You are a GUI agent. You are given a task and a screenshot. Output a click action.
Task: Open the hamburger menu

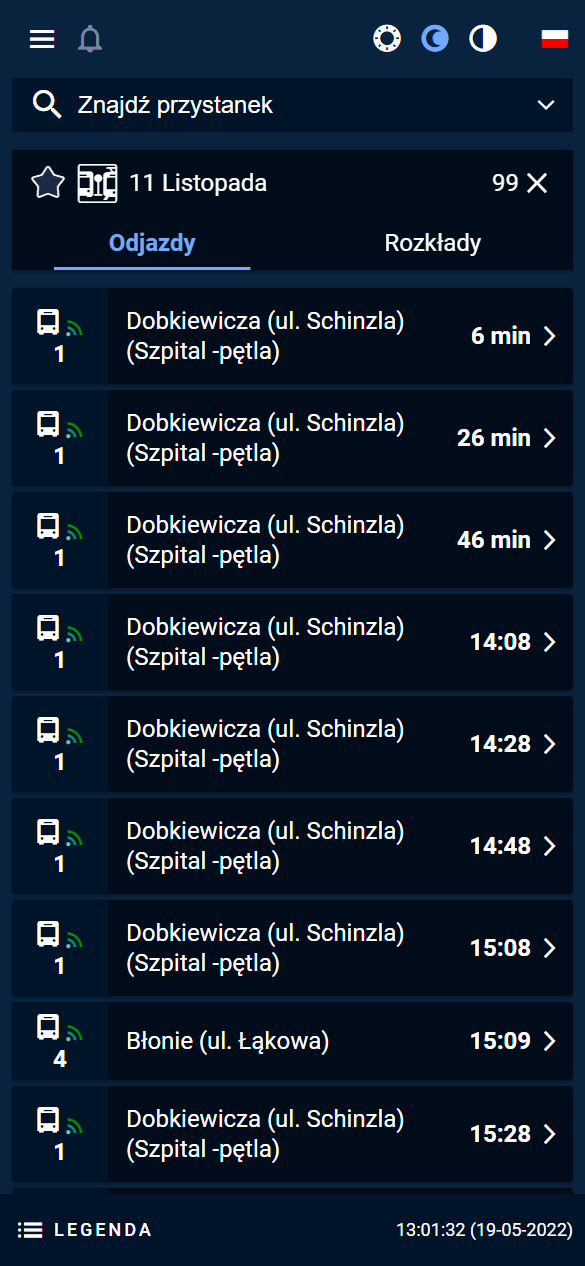coord(42,39)
